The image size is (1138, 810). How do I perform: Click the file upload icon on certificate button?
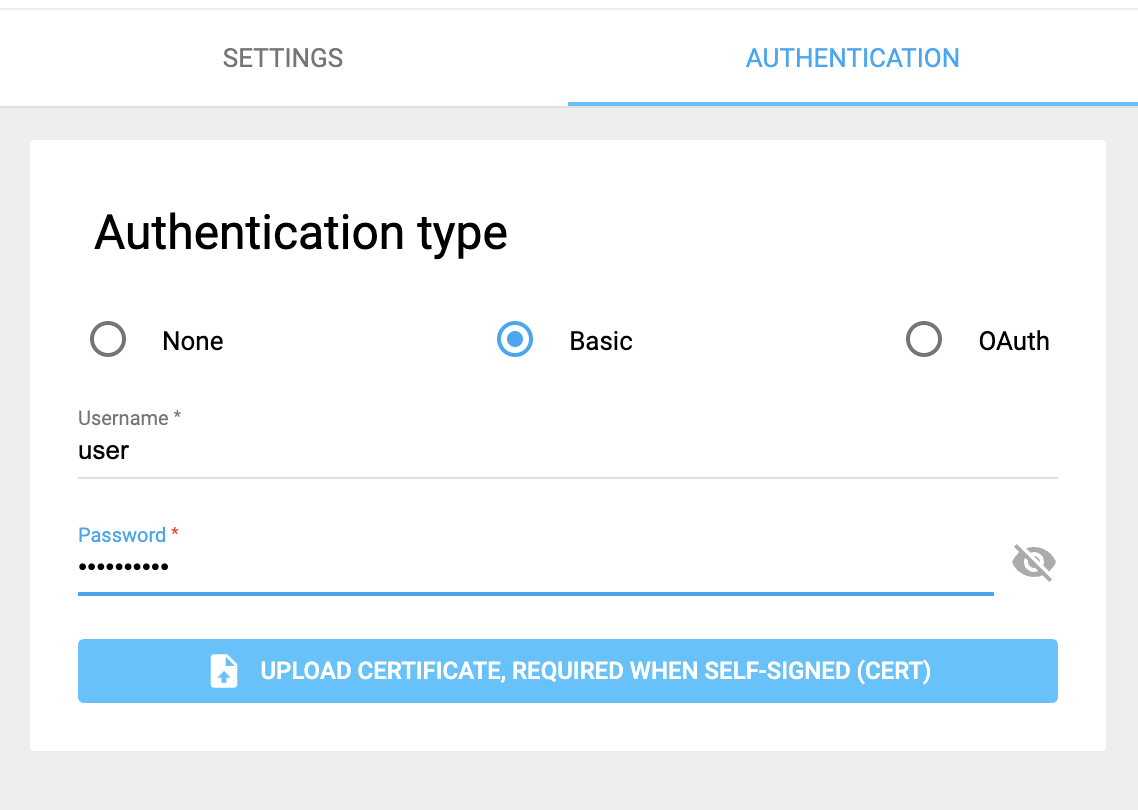click(224, 671)
